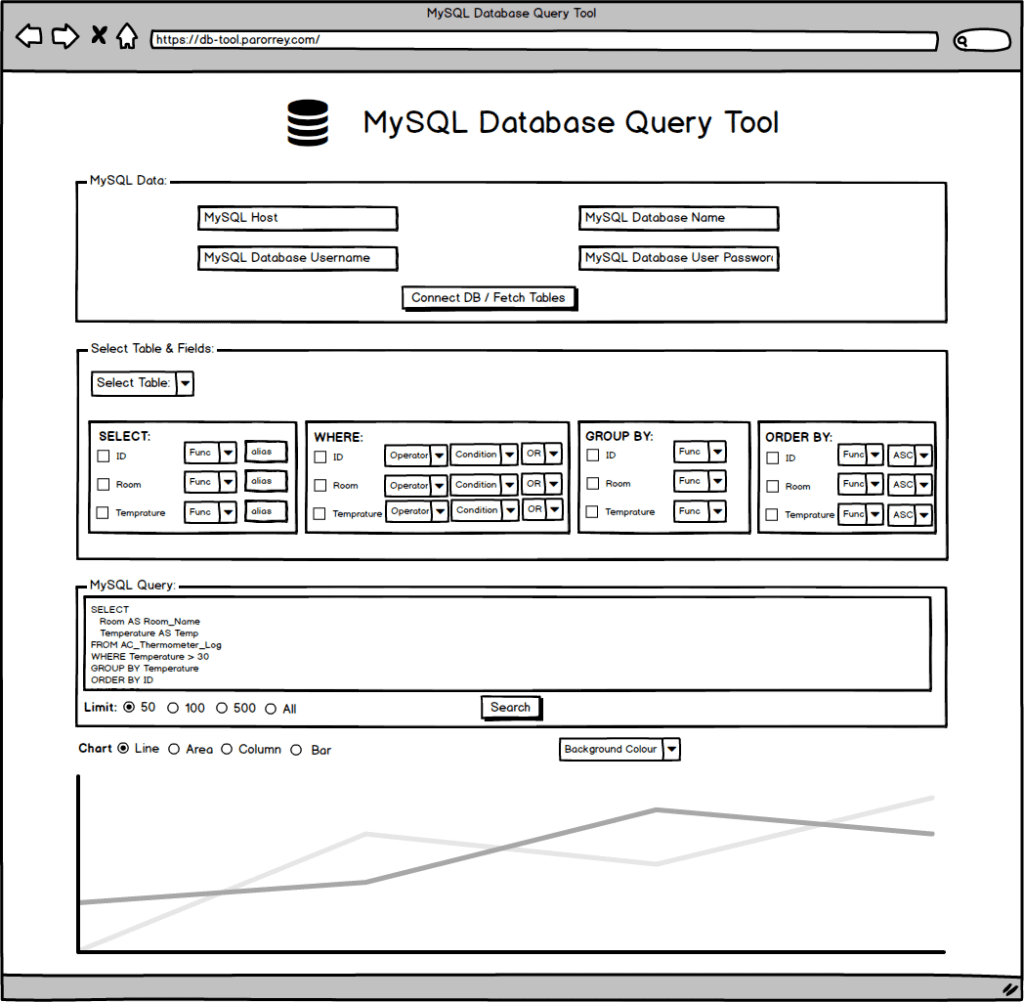Select the Bar chart radio button
The width and height of the screenshot is (1024, 1002).
coord(296,751)
